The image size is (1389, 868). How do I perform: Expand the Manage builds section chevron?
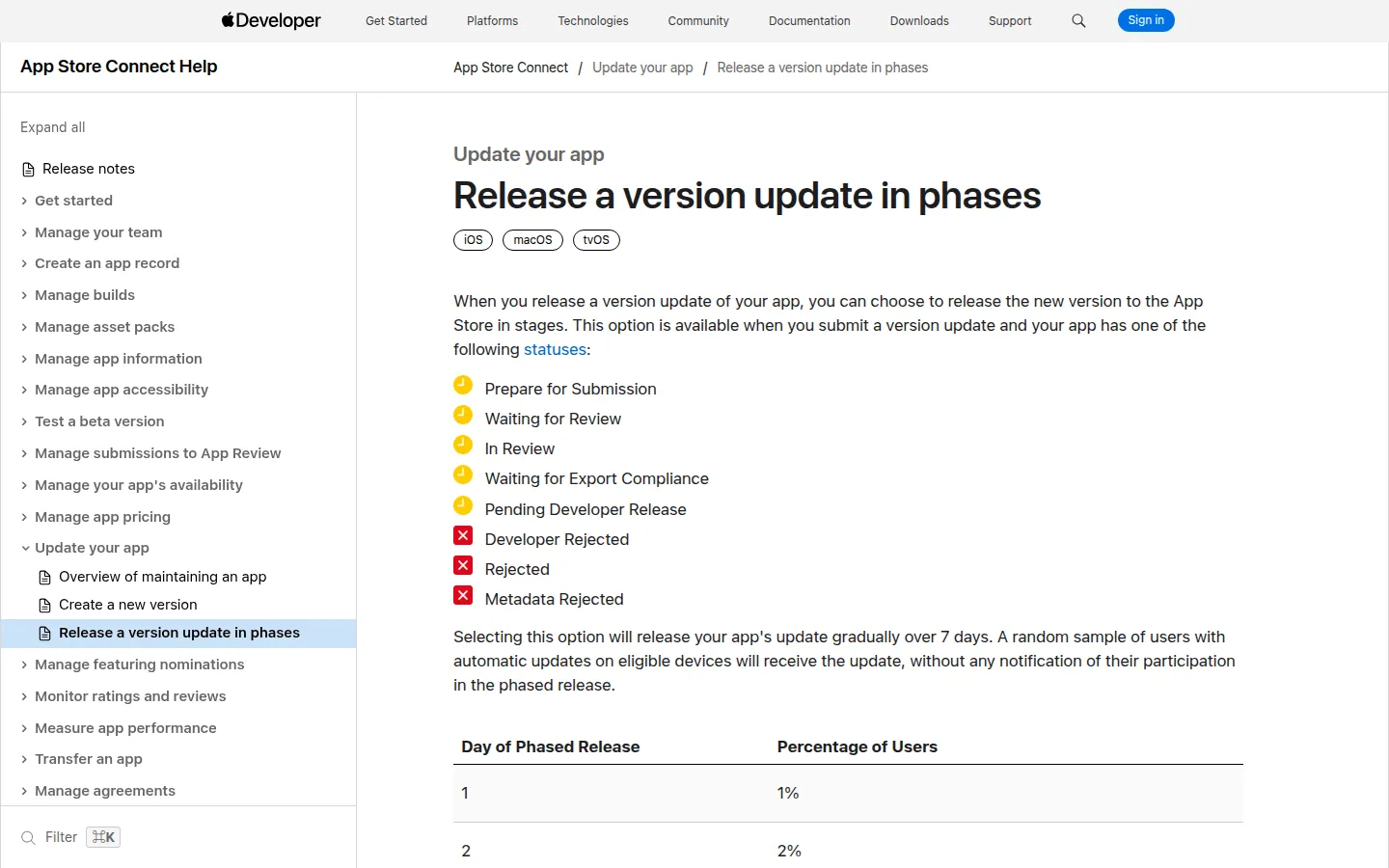(x=24, y=295)
